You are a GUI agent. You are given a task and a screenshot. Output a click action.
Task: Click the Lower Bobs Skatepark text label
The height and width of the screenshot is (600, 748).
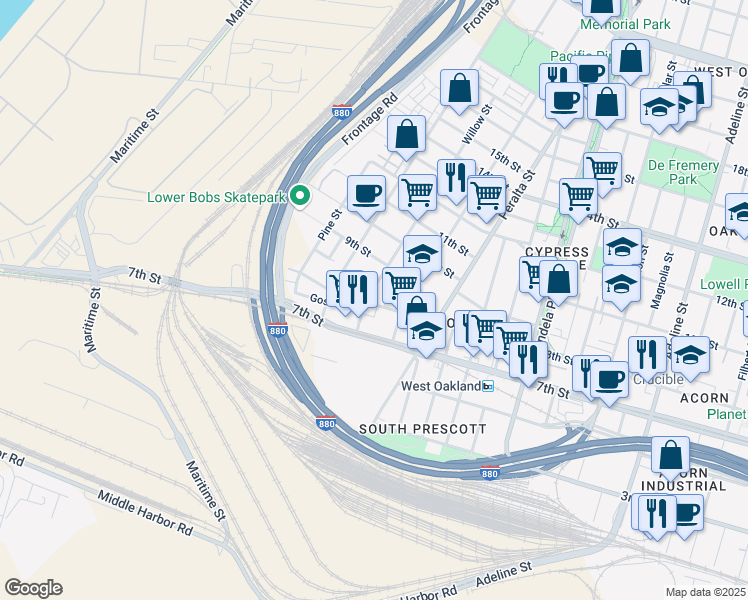tap(217, 197)
